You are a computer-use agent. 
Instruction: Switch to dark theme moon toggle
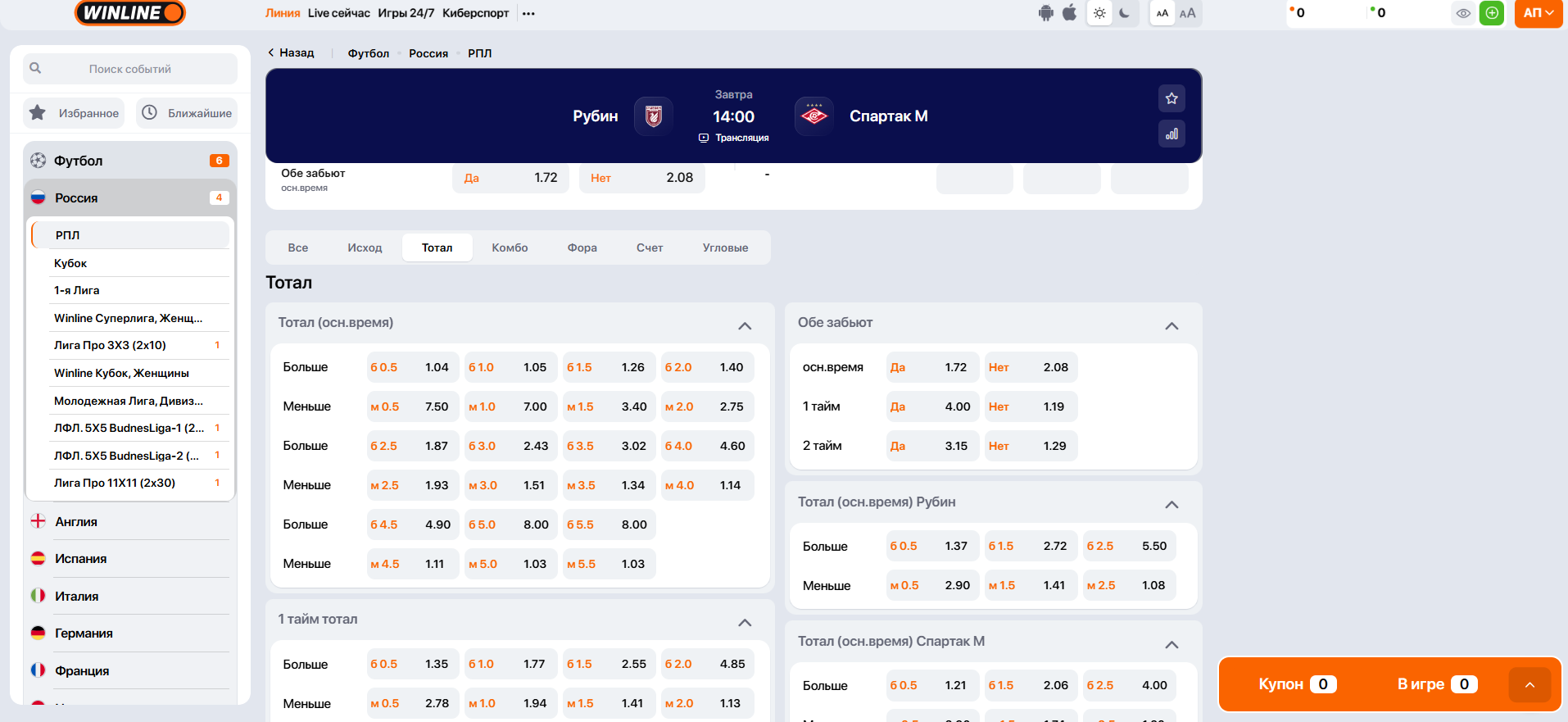tap(1125, 13)
